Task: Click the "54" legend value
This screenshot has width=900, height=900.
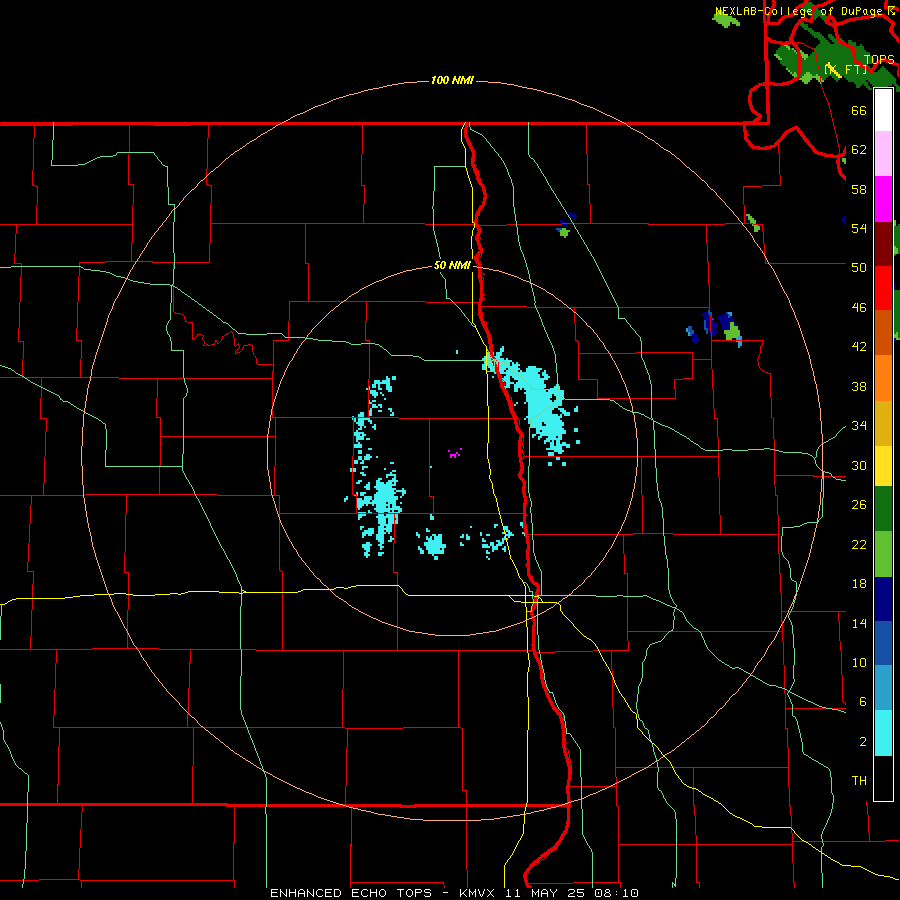Action: (x=859, y=228)
